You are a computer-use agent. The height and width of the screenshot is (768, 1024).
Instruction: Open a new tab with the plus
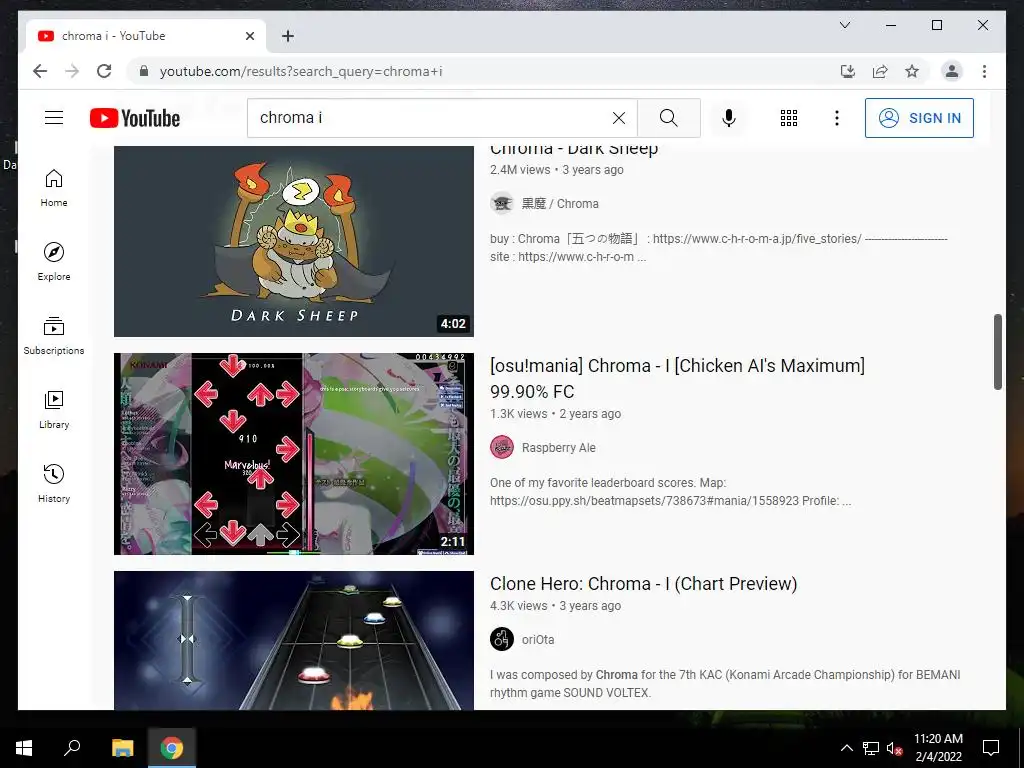287,36
